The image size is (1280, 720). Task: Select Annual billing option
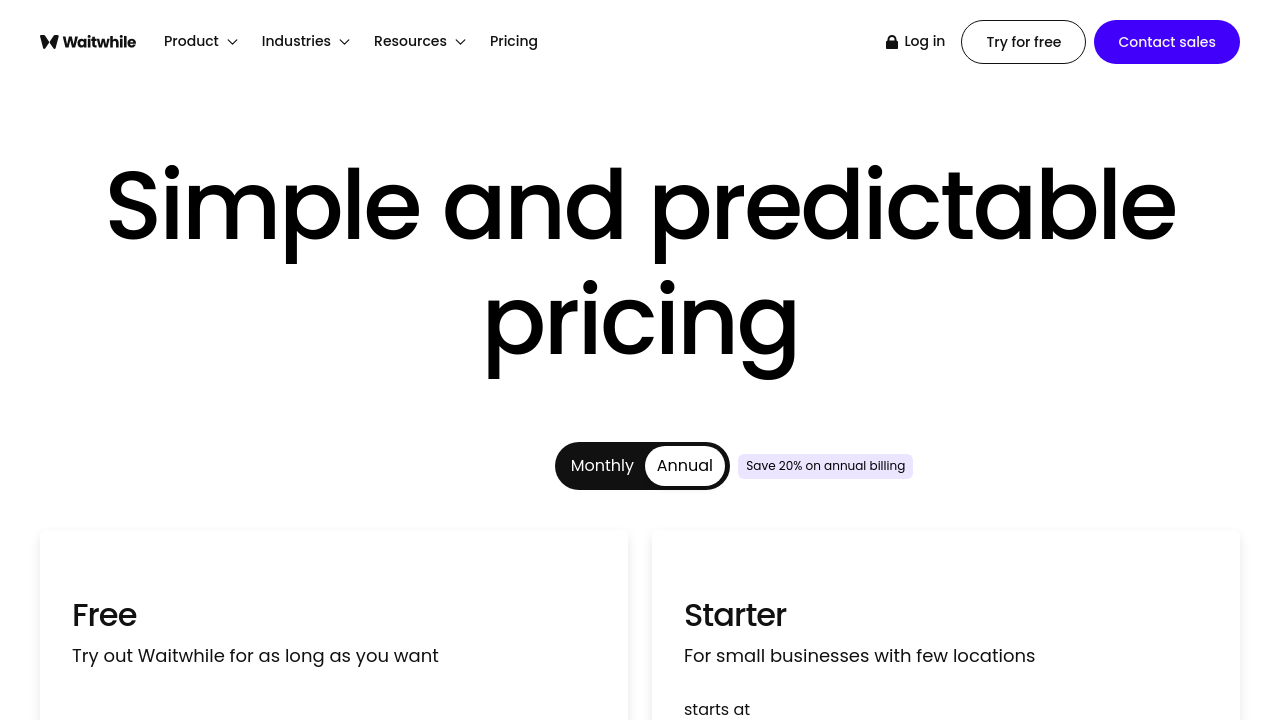tap(685, 466)
